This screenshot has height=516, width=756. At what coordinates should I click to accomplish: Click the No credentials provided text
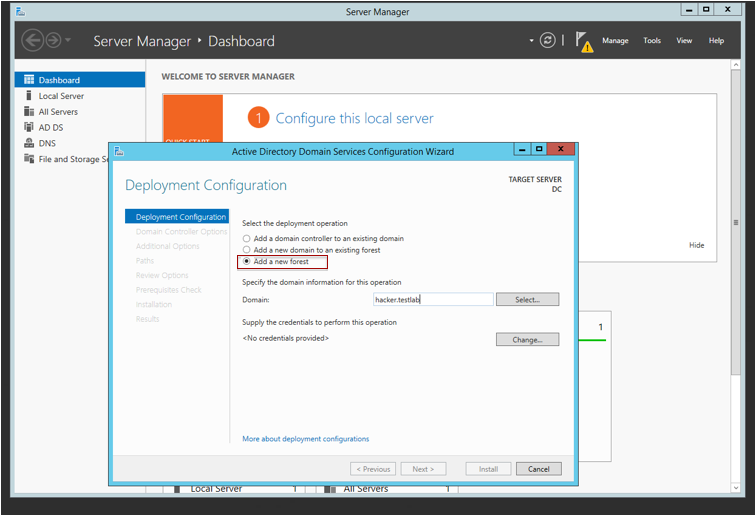coord(285,338)
